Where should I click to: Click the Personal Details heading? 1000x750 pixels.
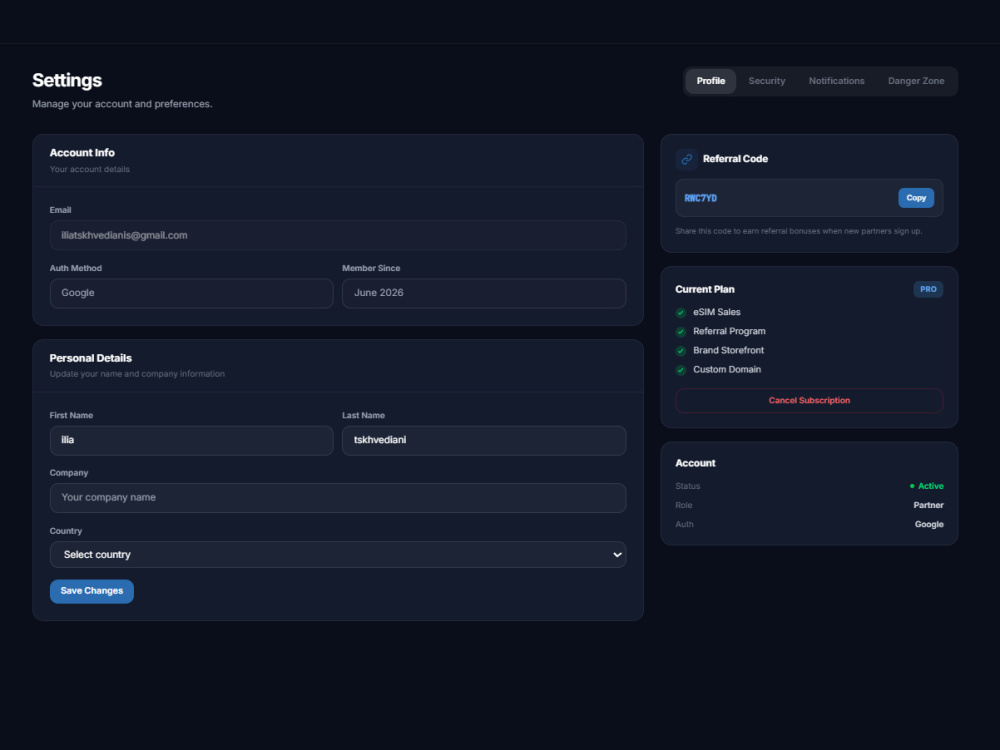(x=91, y=358)
